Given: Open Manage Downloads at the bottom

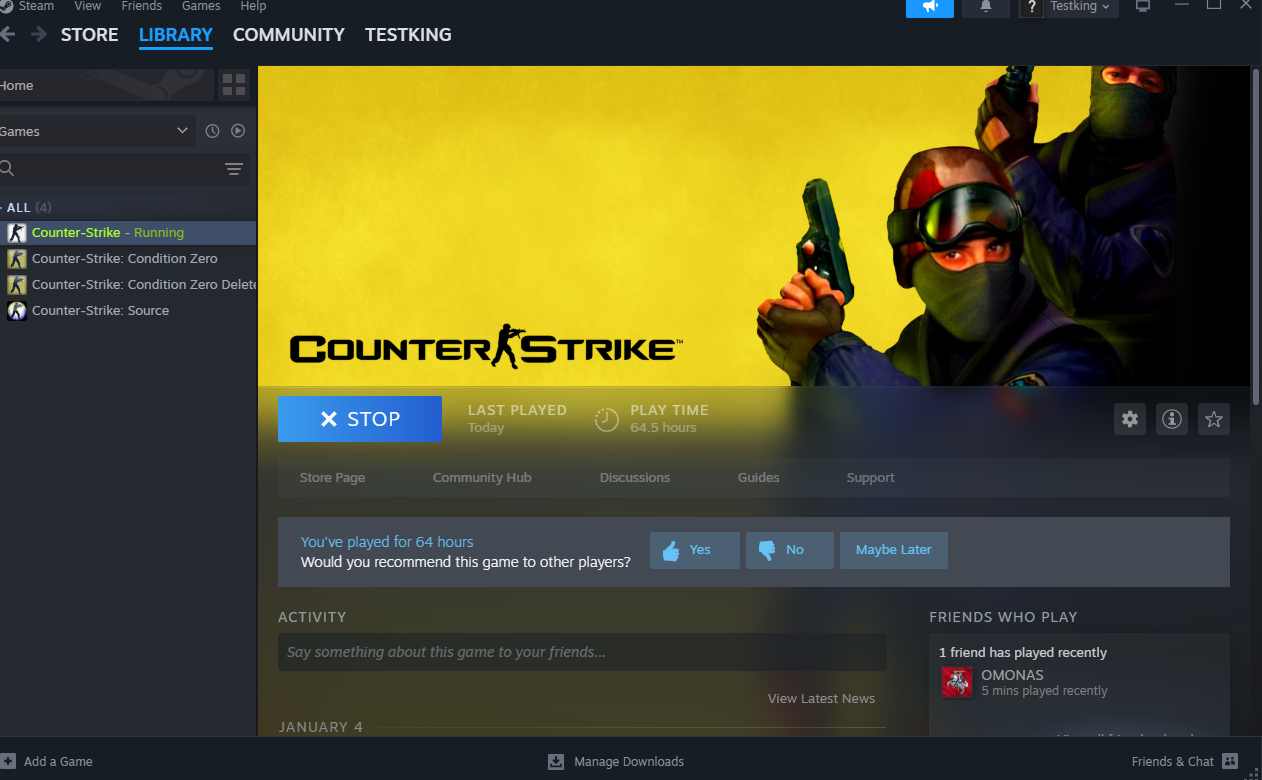Looking at the screenshot, I should 617,762.
